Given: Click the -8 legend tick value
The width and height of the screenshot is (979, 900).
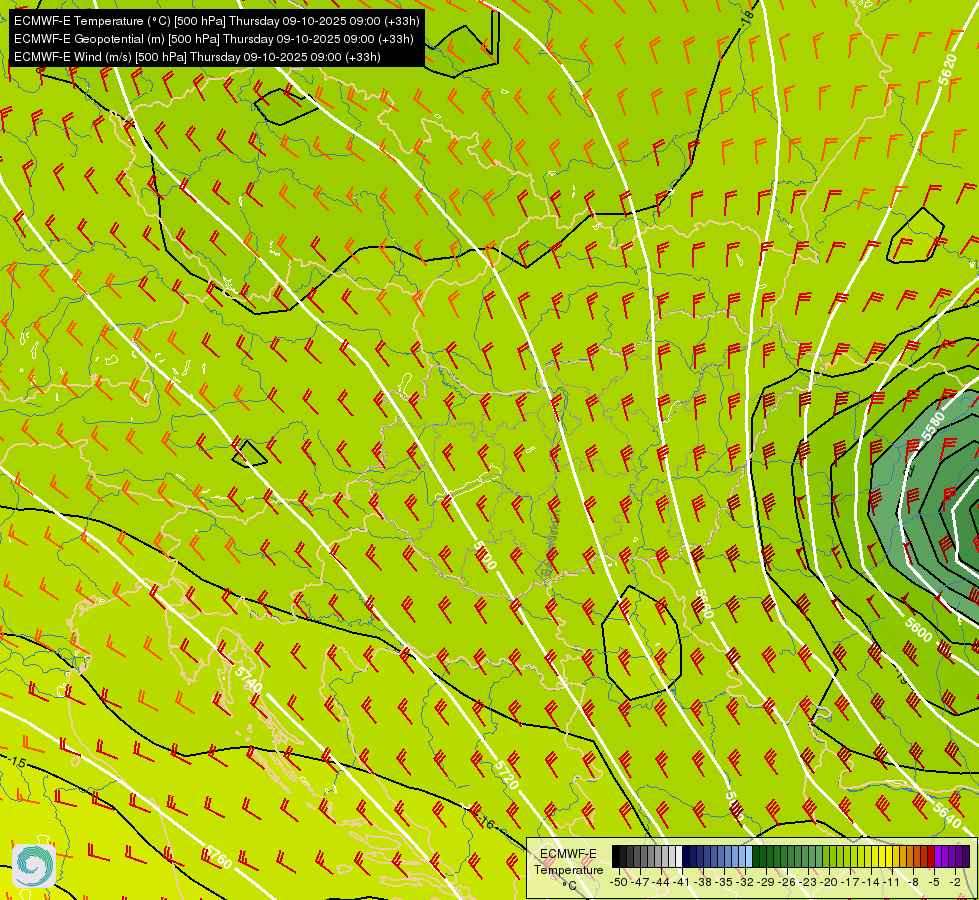Looking at the screenshot, I should 913,882.
